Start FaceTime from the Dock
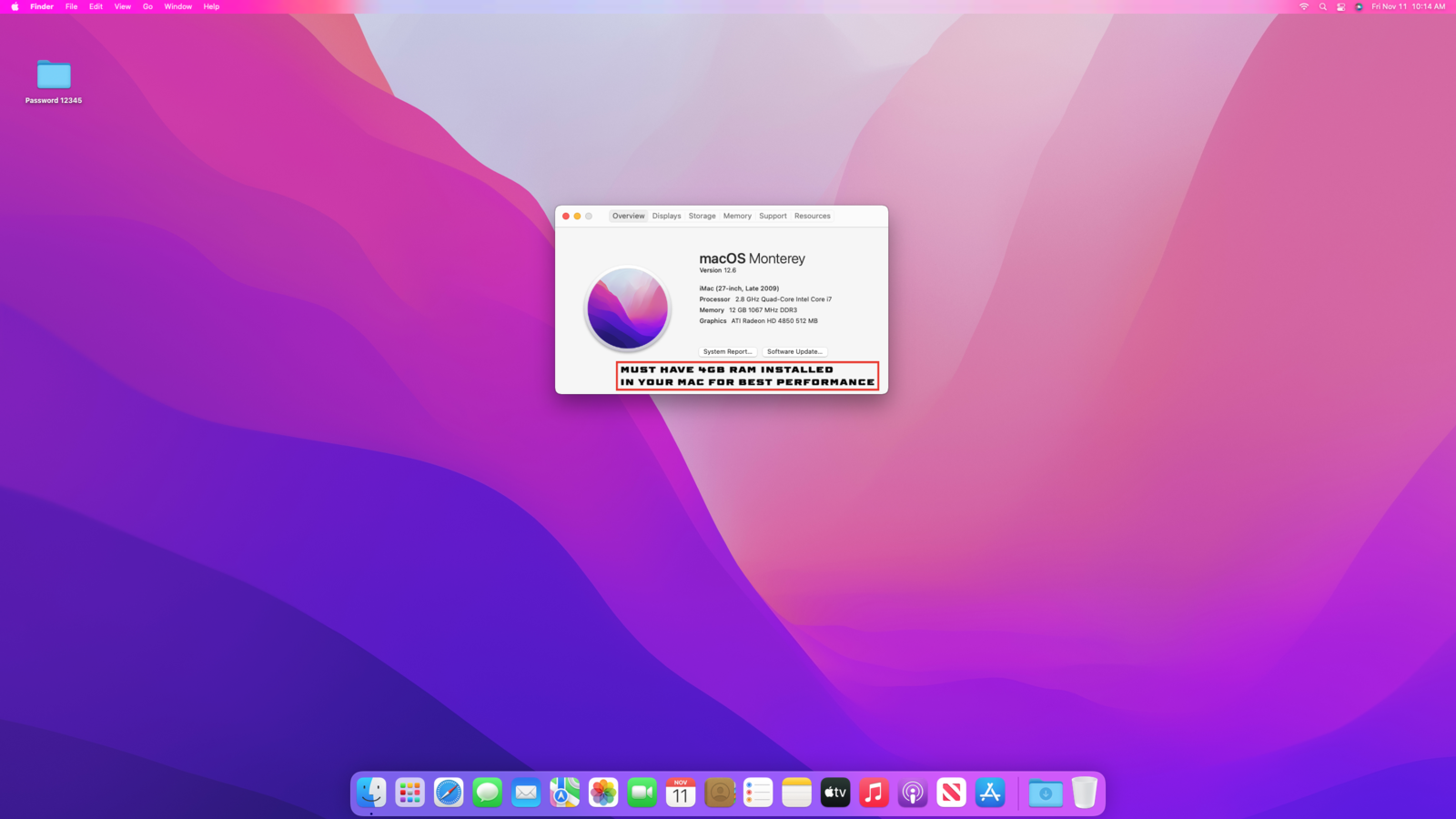The width and height of the screenshot is (1456, 819). (x=642, y=793)
